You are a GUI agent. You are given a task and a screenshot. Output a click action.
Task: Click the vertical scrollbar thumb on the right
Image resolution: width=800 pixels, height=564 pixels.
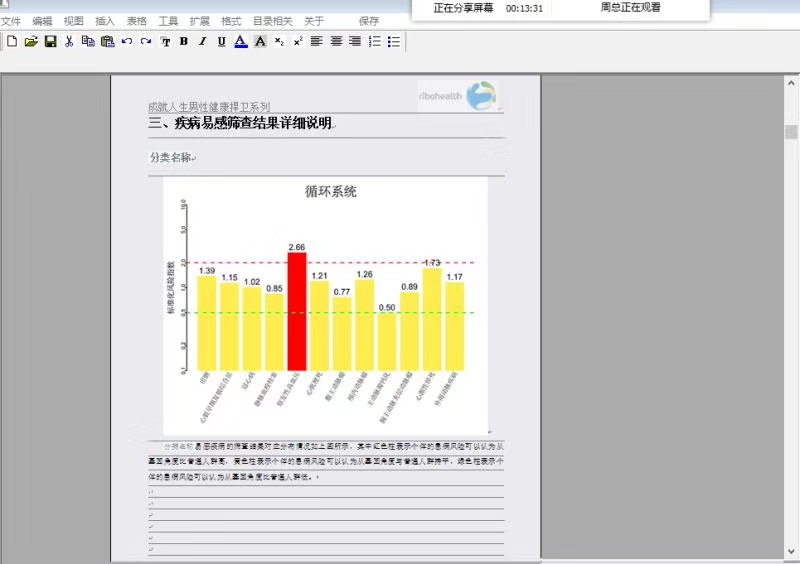[791, 132]
